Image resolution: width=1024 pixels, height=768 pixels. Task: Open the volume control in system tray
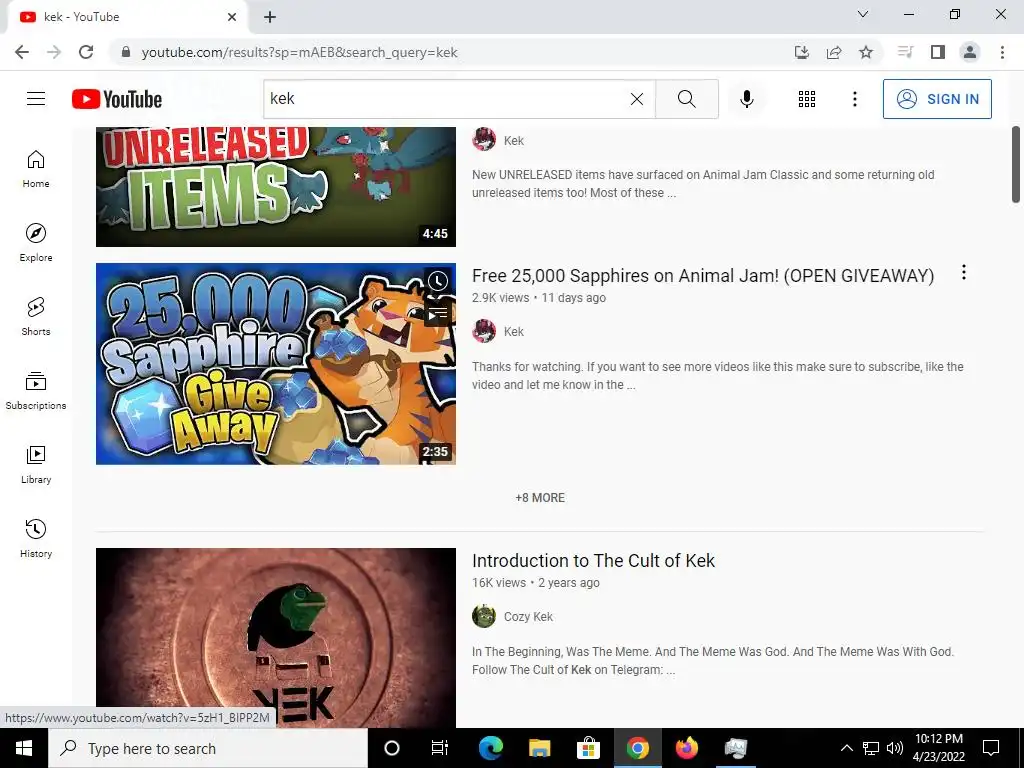pyautogui.click(x=895, y=748)
